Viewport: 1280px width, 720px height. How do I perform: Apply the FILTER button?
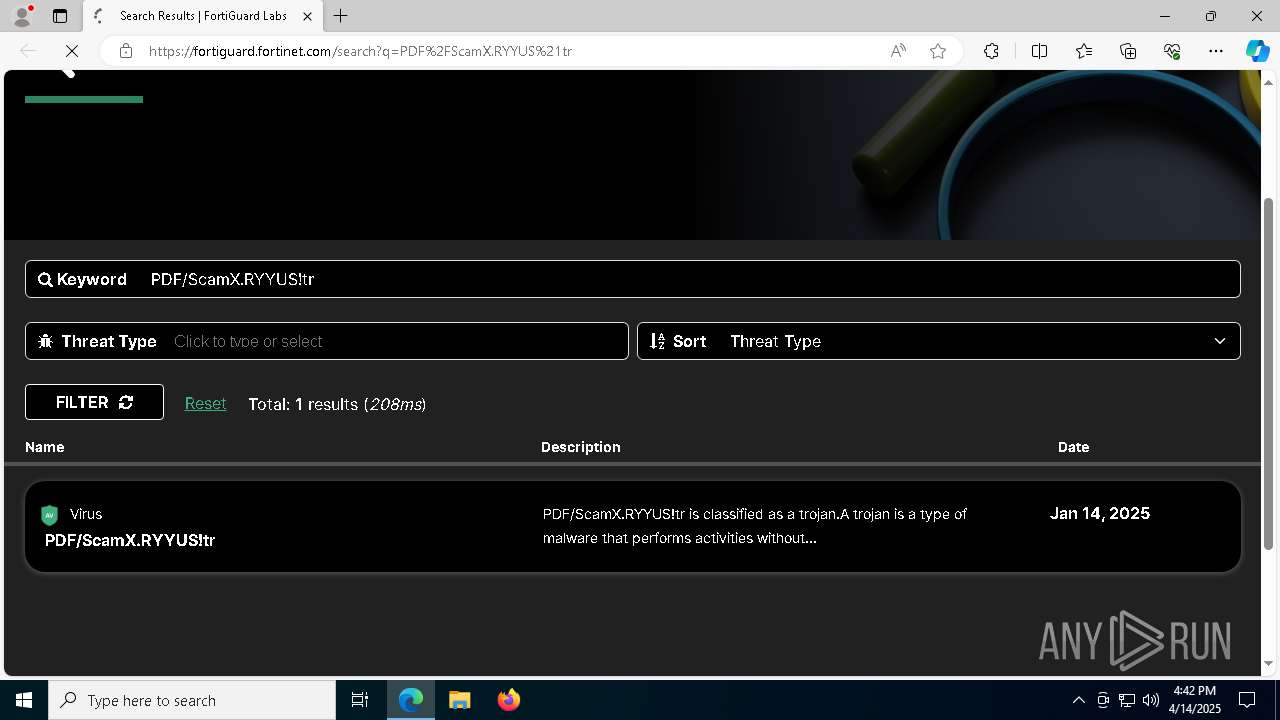[94, 402]
